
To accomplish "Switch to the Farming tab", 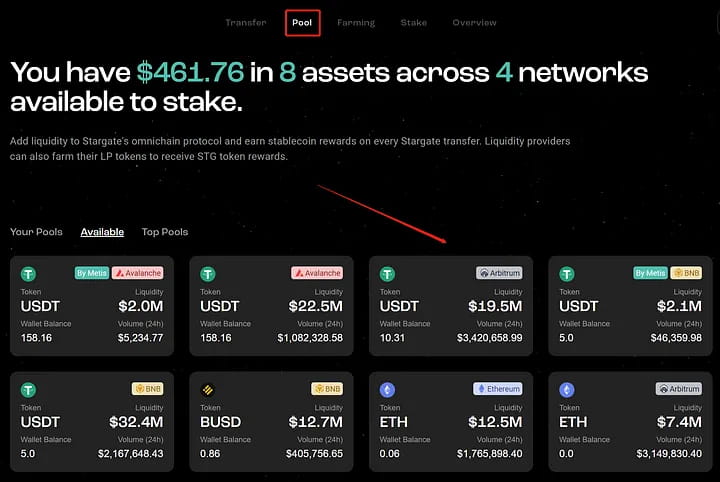I will (x=356, y=22).
